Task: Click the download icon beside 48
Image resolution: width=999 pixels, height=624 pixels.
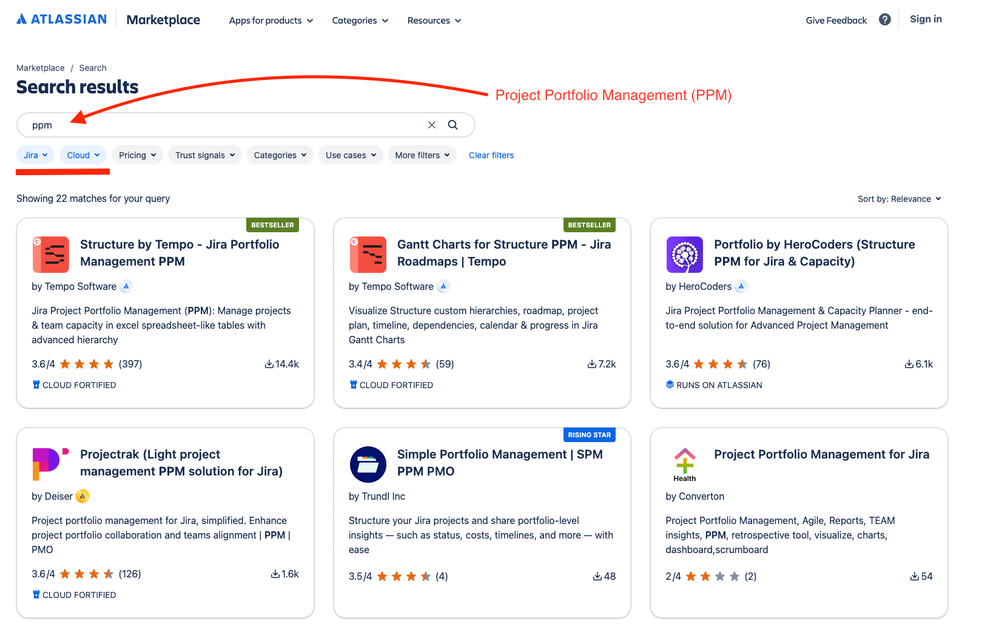Action: coord(597,576)
